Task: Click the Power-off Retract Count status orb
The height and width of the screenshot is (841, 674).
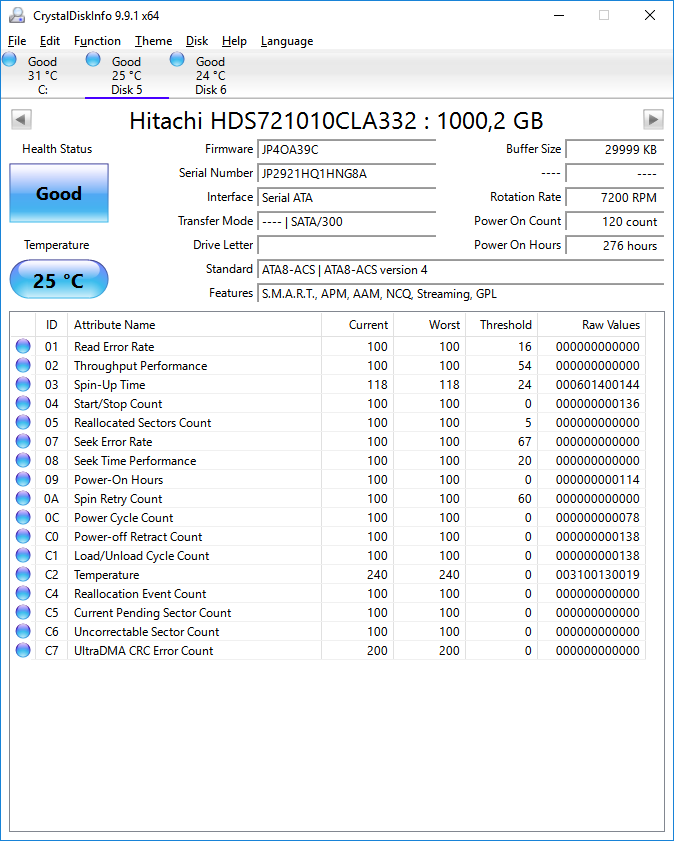Action: 23,536
